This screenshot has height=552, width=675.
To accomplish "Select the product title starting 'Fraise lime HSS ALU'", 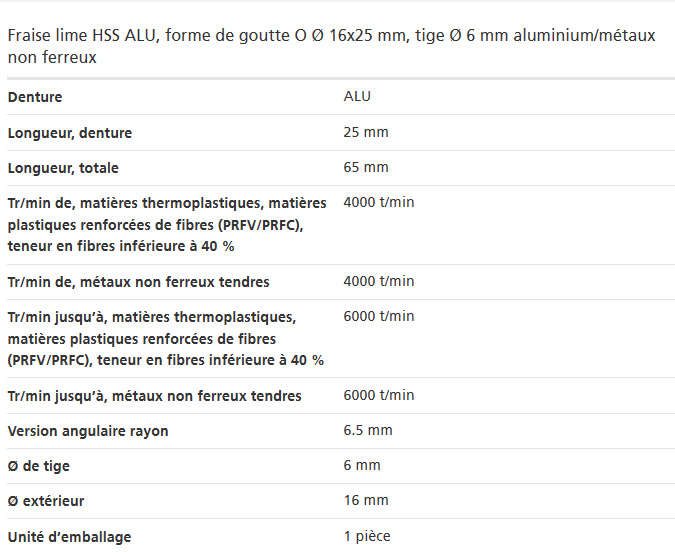I will [x=331, y=46].
